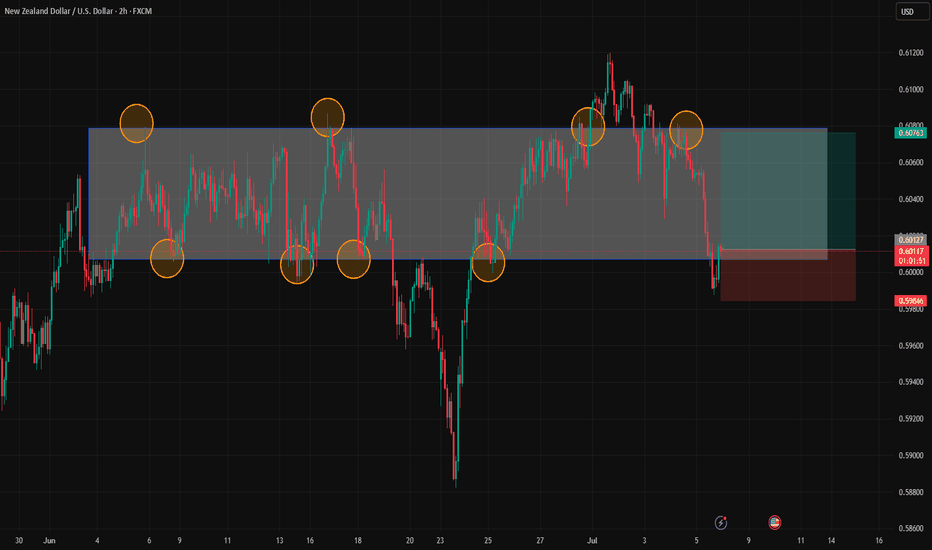932x550 pixels.
Task: Select the green 0.60763 target price tag
Action: 911,133
